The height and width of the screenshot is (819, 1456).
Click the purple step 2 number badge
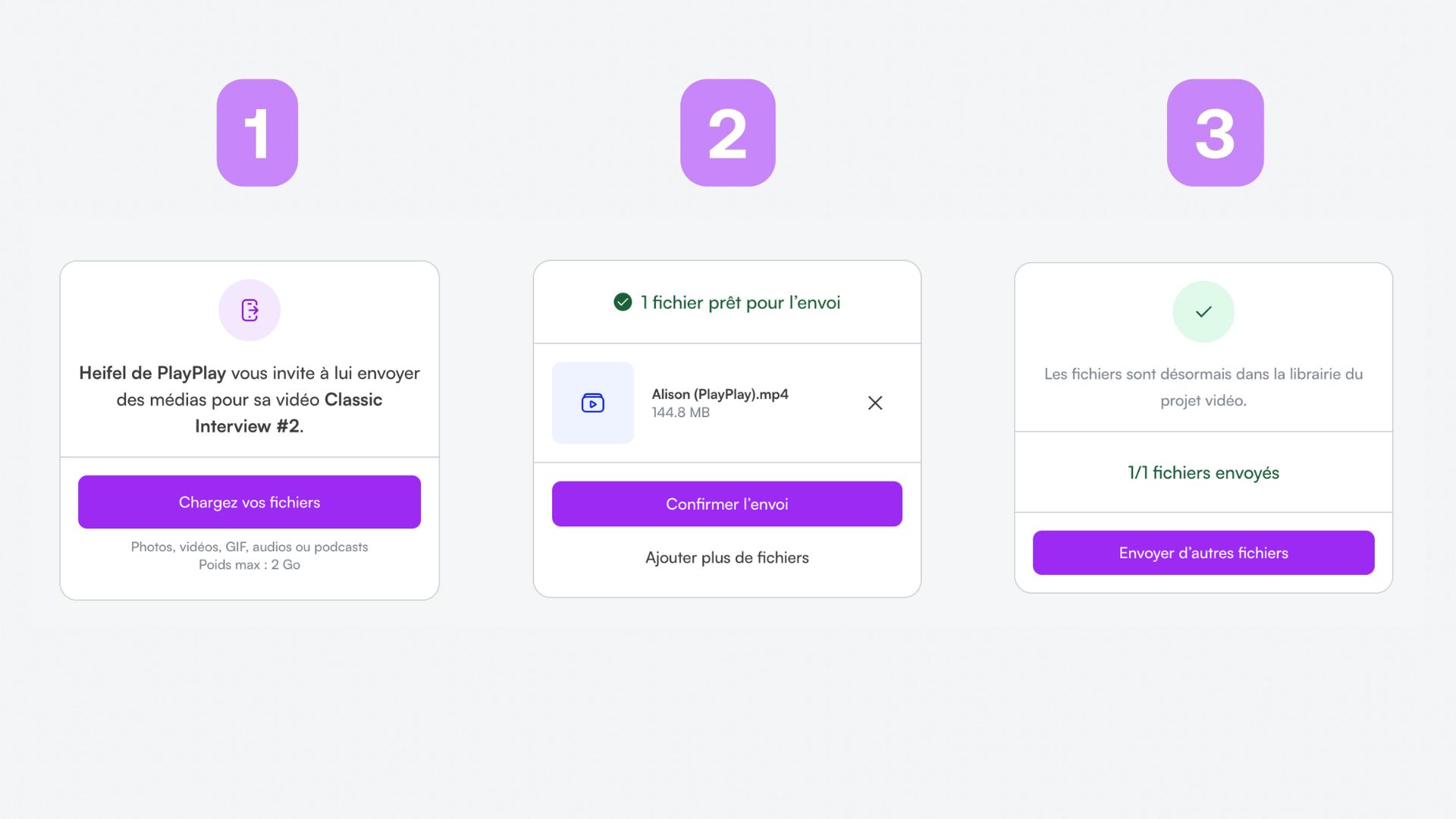pos(727,133)
